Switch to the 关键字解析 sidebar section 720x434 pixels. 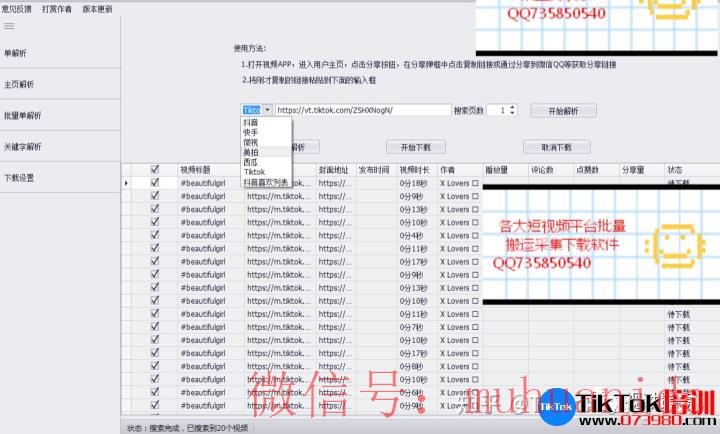click(x=60, y=147)
